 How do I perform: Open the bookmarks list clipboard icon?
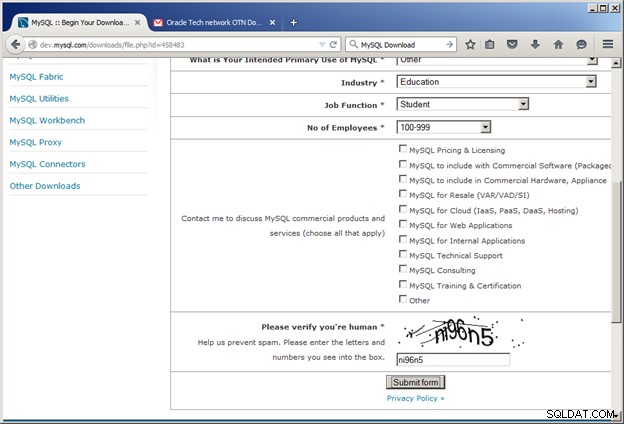[x=489, y=45]
